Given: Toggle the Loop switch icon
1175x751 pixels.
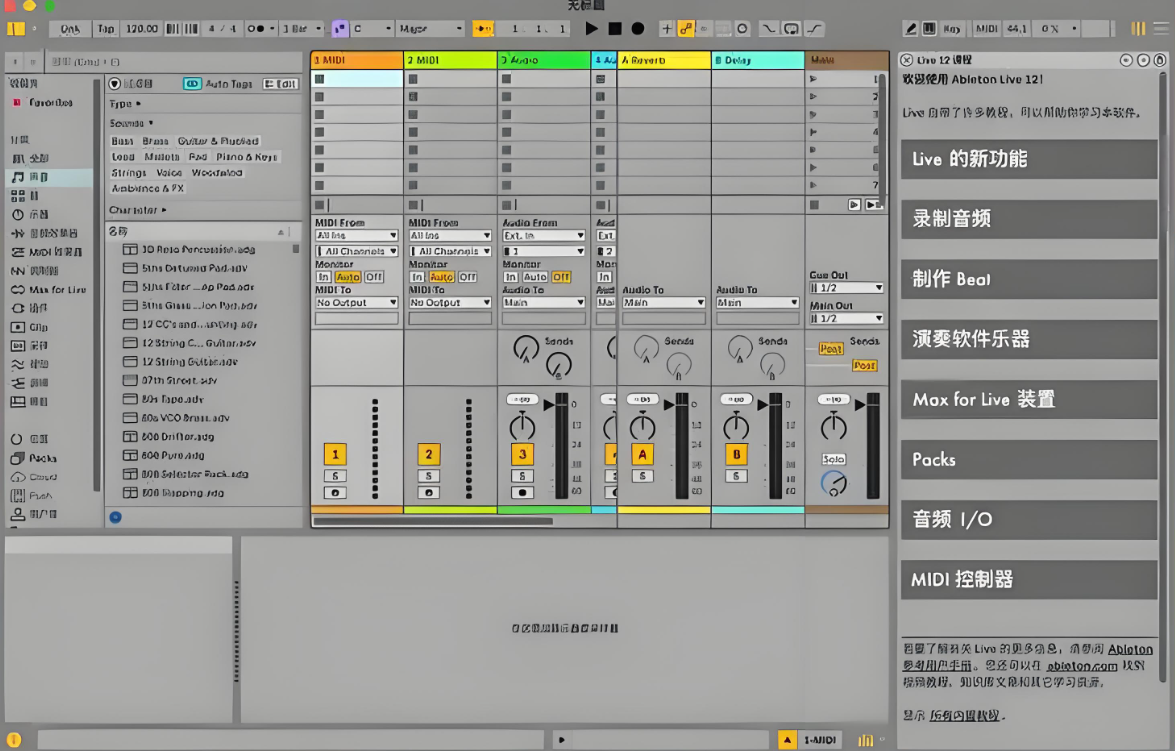Looking at the screenshot, I should [x=791, y=28].
